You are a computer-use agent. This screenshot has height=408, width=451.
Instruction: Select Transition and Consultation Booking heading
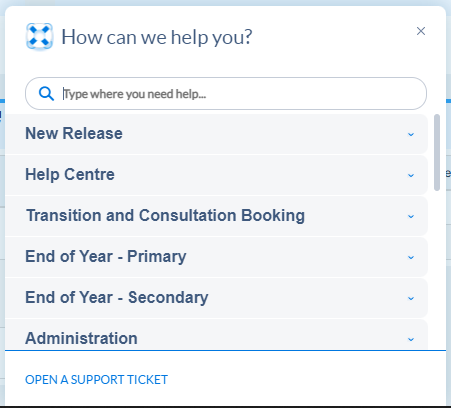point(165,215)
